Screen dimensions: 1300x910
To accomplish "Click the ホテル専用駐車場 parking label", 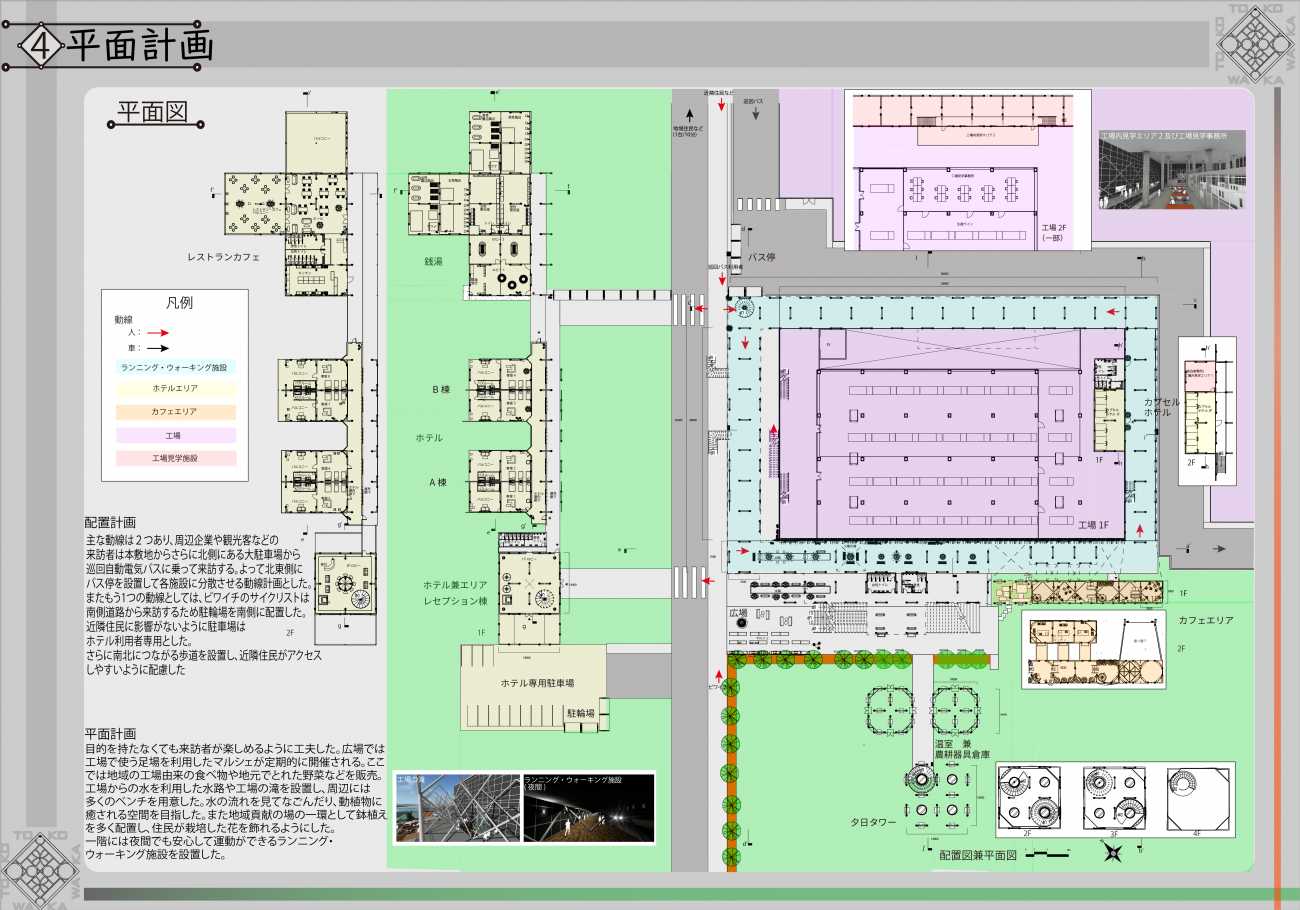I will pos(538,683).
